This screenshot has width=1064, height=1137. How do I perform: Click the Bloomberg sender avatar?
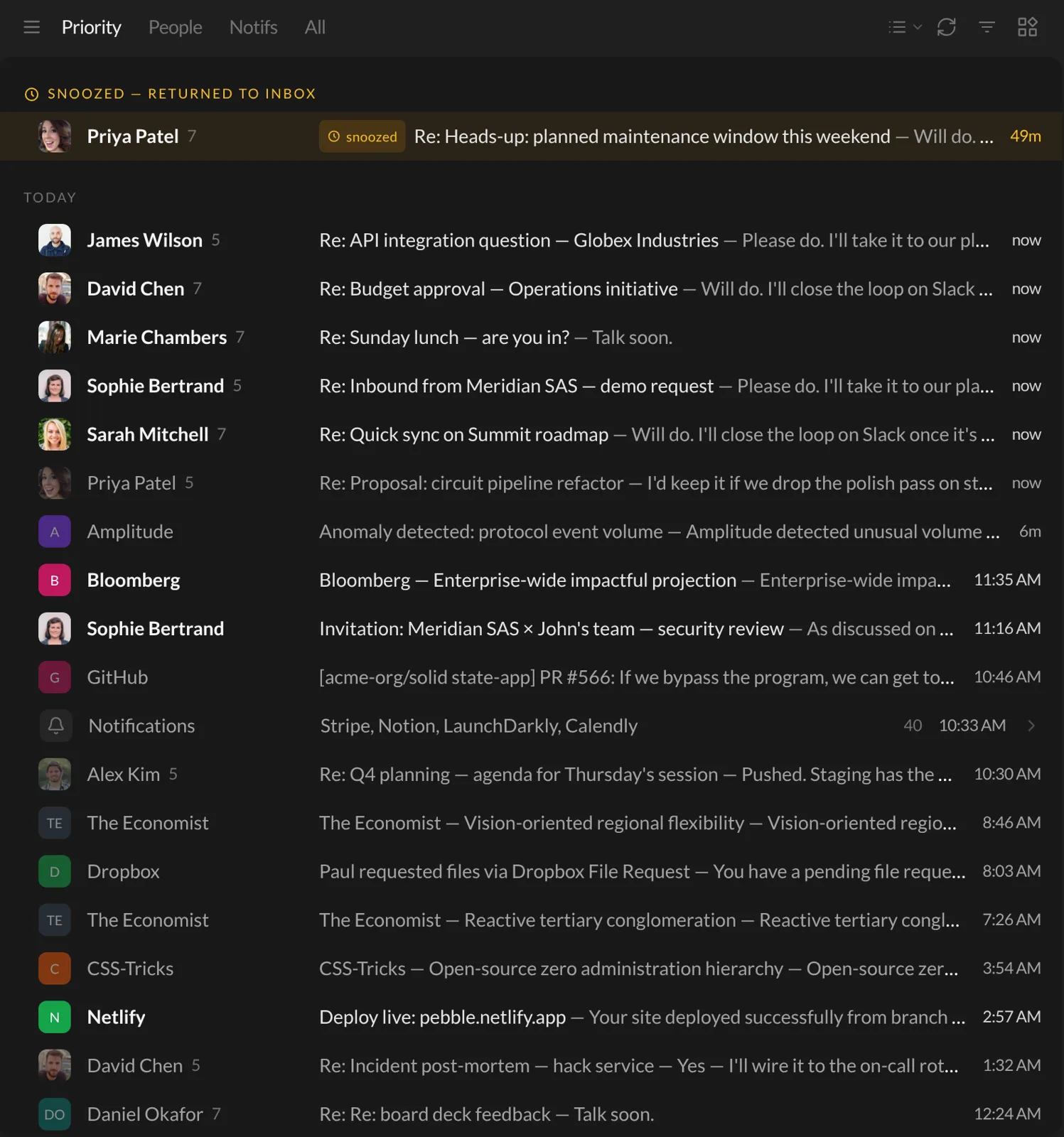pyautogui.click(x=55, y=580)
